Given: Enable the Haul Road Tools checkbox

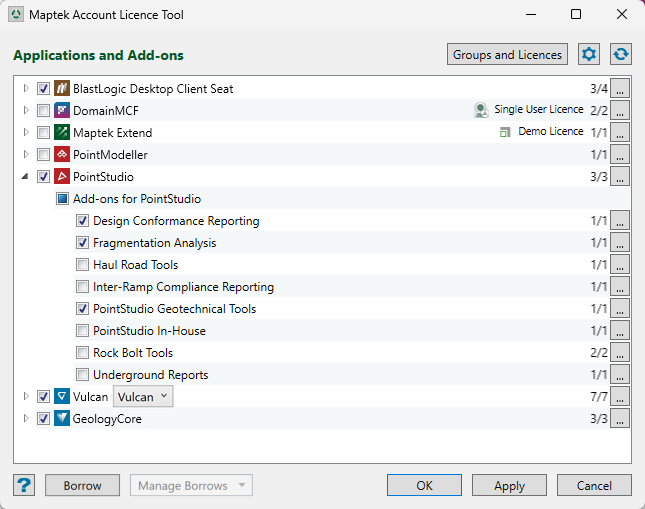Looking at the screenshot, I should [83, 265].
